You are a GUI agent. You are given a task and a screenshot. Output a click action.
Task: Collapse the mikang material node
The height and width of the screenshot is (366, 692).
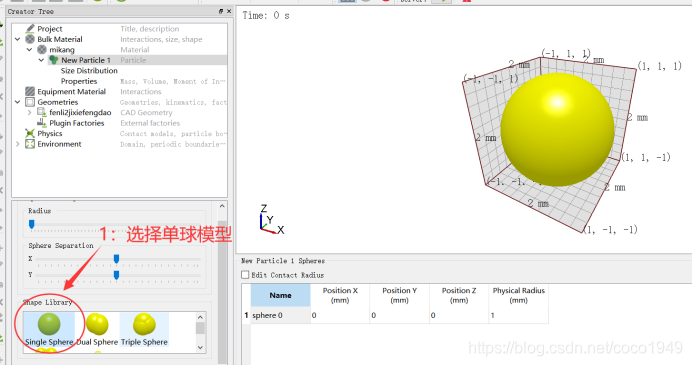tap(30, 50)
